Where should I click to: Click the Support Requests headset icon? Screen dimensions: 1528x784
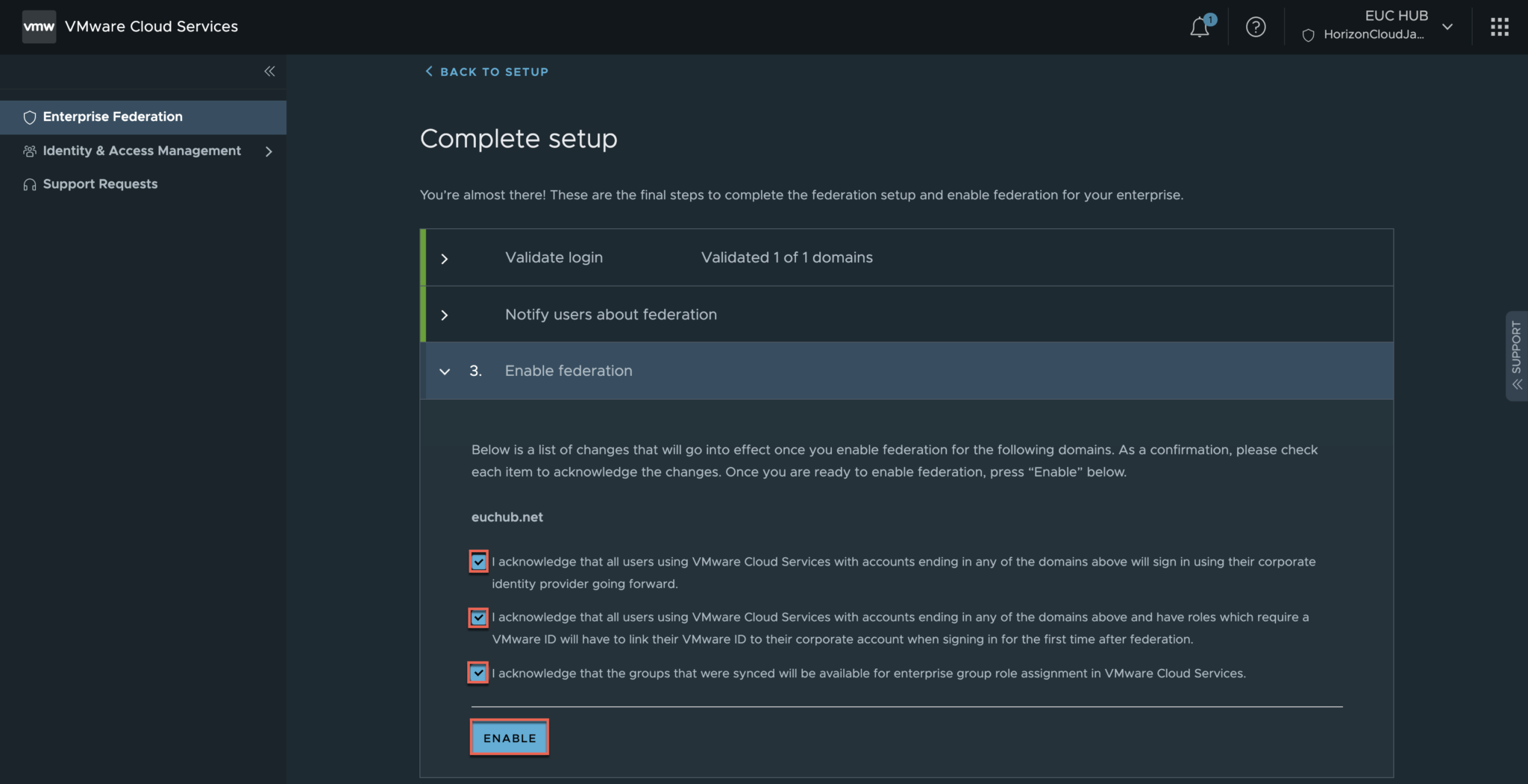point(30,185)
